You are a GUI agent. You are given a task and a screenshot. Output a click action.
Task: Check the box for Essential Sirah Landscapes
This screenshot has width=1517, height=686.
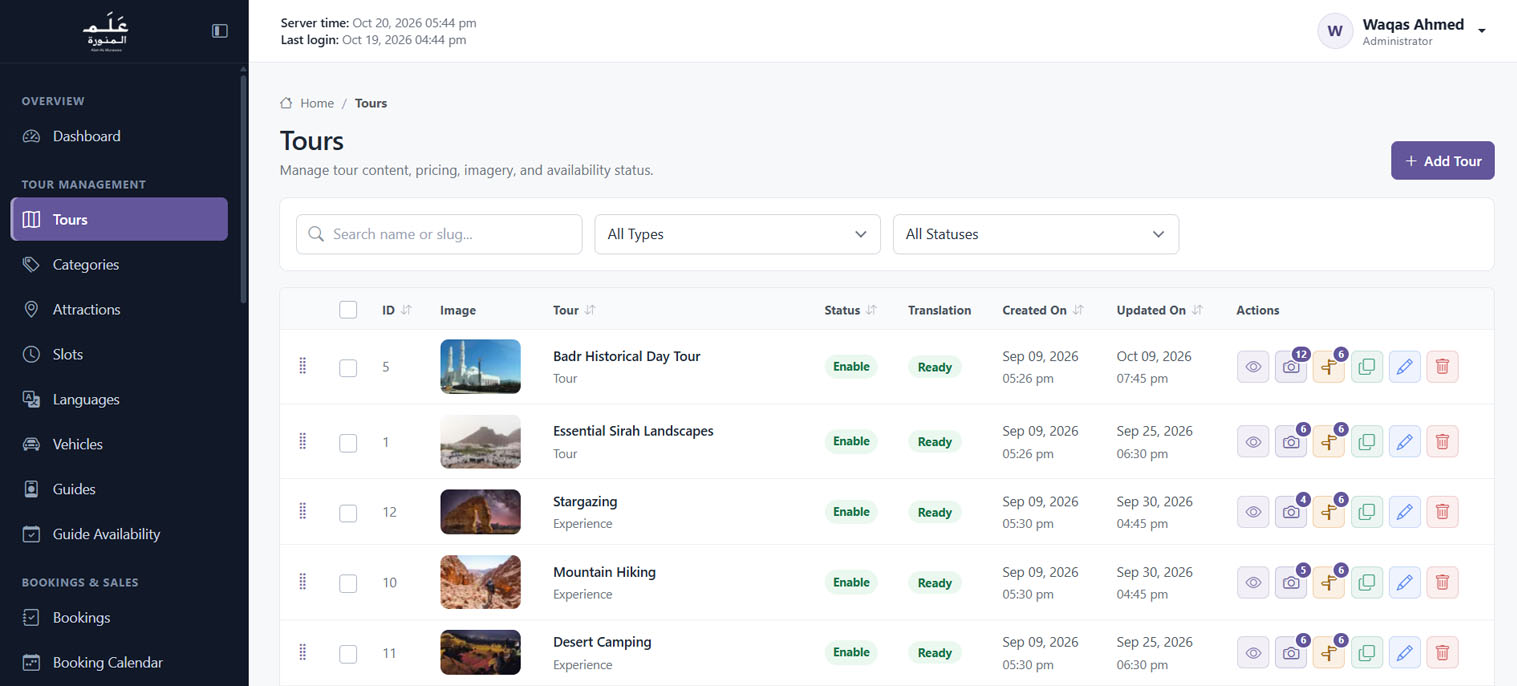[x=348, y=443]
